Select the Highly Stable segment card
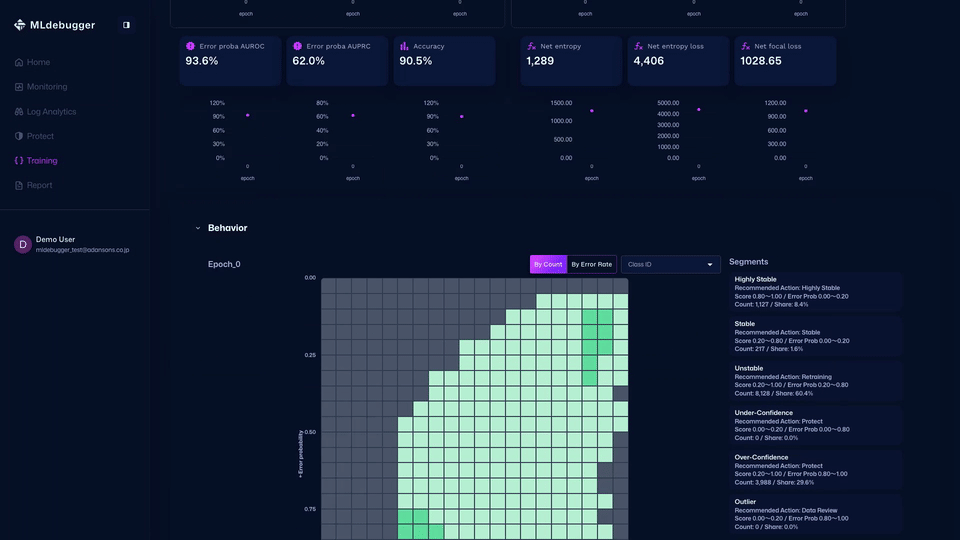This screenshot has height=540, width=960. (816, 291)
